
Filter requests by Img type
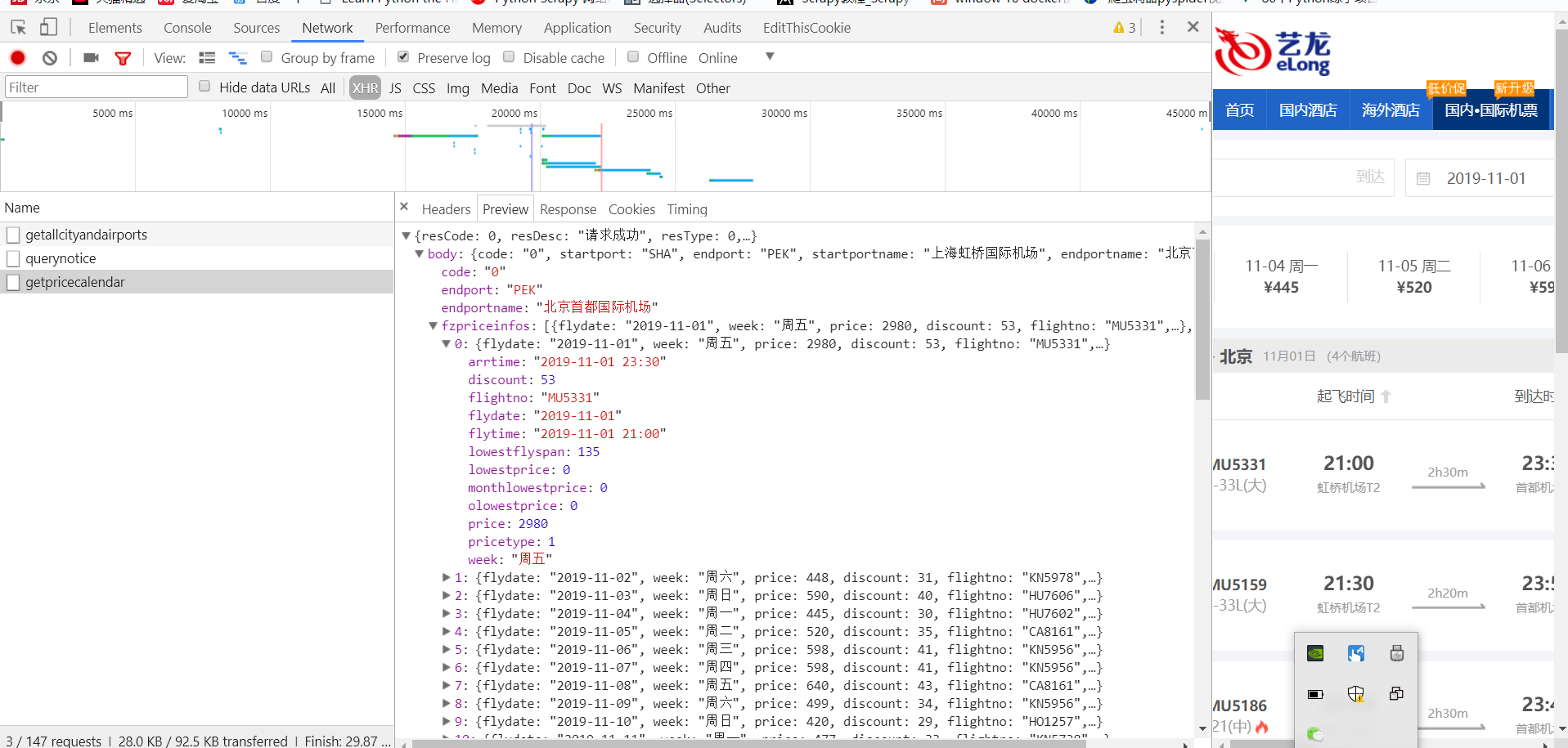458,87
